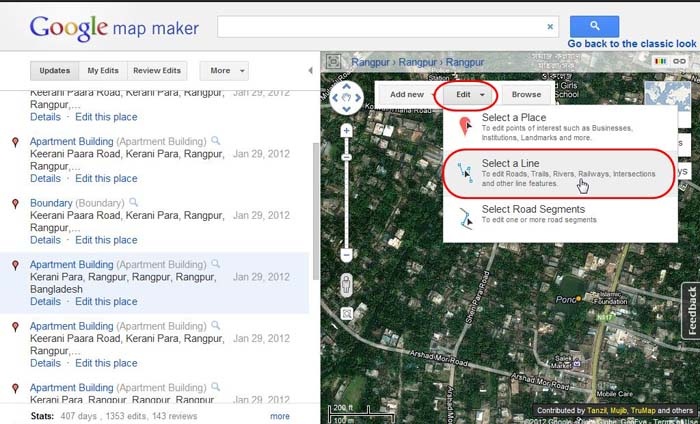Image resolution: width=700 pixels, height=424 pixels.
Task: Click the Street View pegman icon
Action: (346, 284)
